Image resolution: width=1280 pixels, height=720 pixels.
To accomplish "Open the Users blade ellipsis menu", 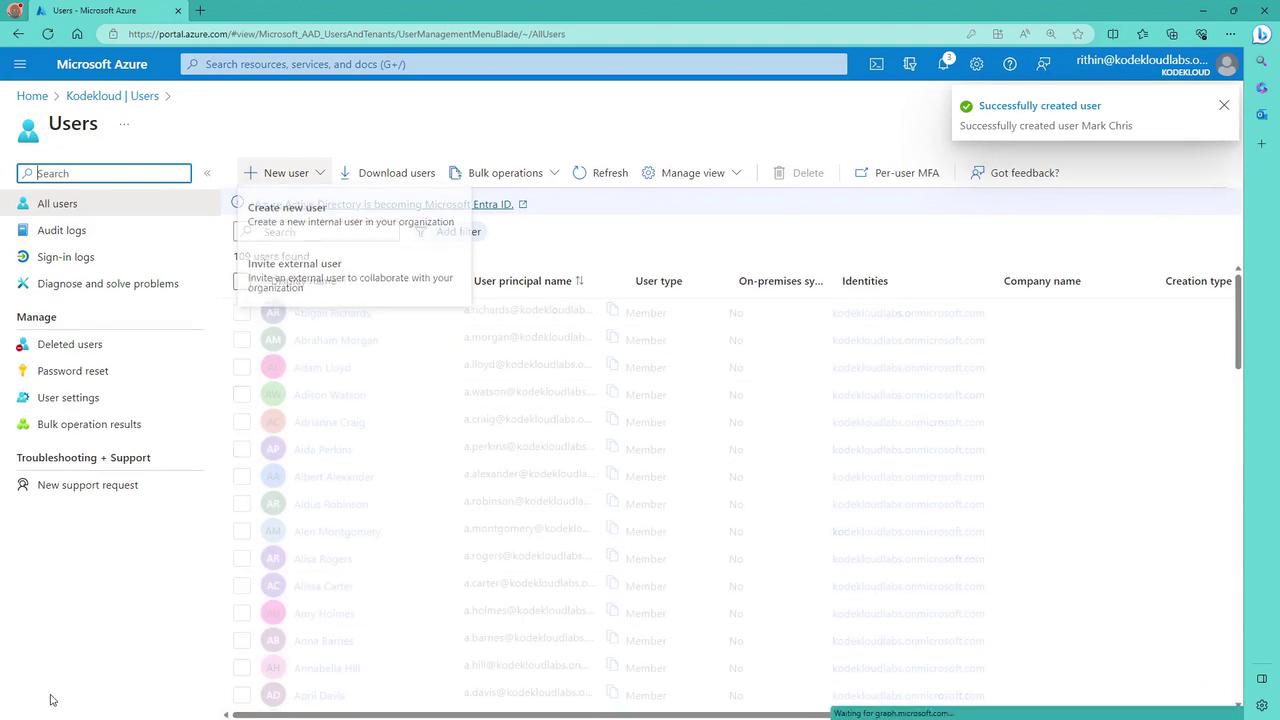I will (x=124, y=124).
